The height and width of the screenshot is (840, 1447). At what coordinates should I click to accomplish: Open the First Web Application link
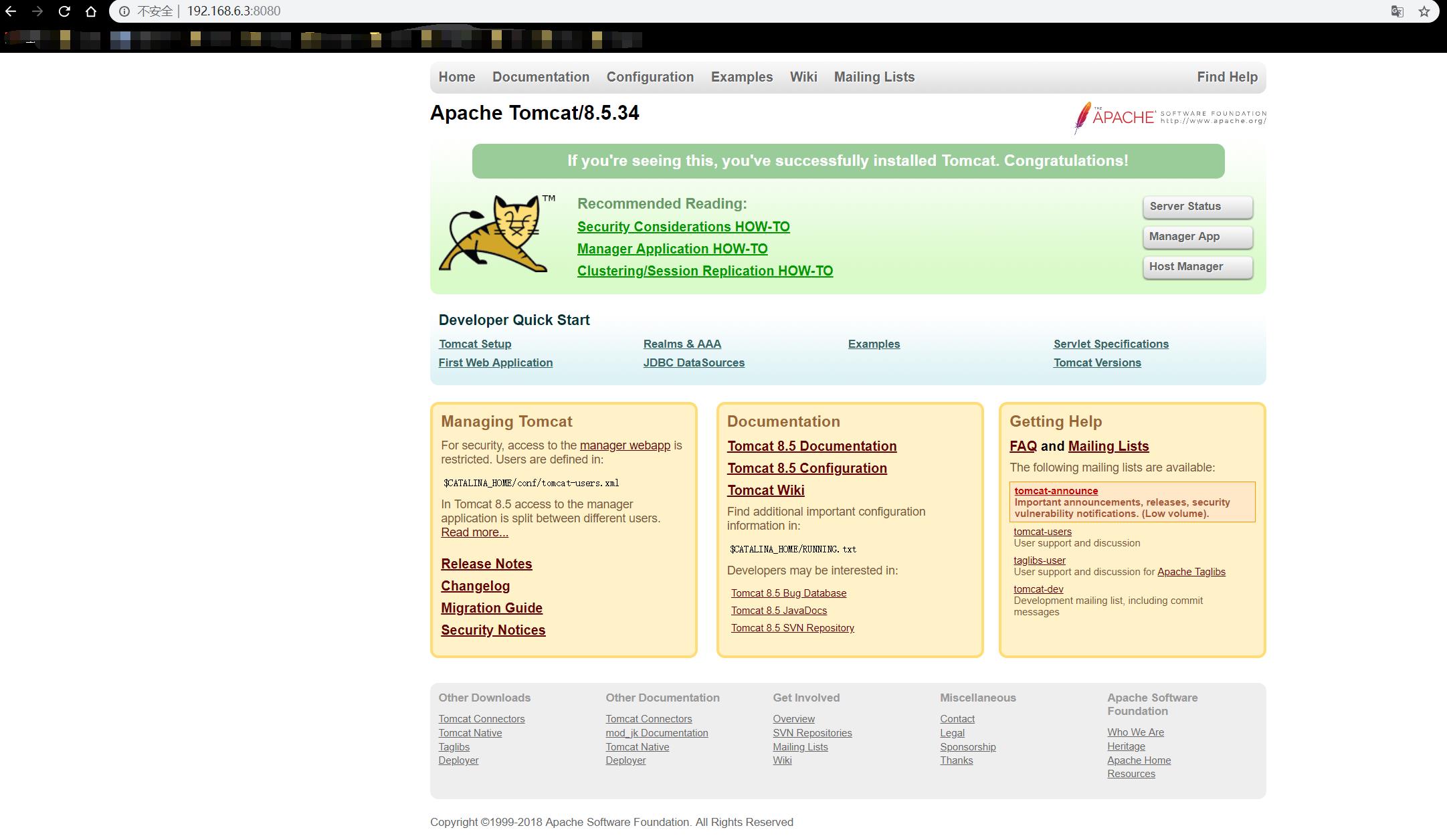(496, 362)
